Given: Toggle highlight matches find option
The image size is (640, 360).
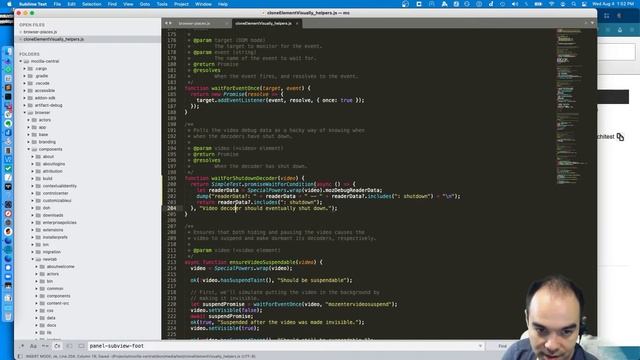Looking at the screenshot, I should pos(81,346).
